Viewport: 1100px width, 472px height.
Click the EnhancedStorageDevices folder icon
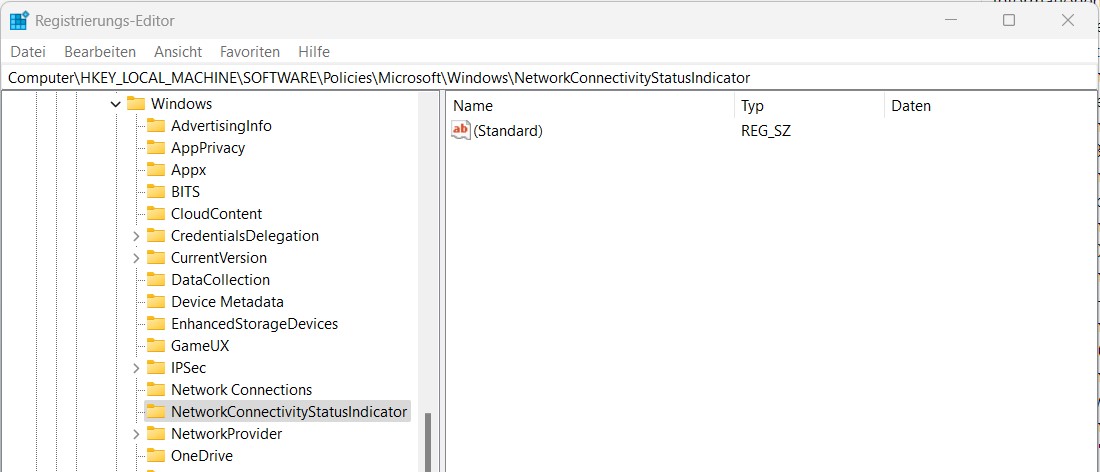(156, 324)
